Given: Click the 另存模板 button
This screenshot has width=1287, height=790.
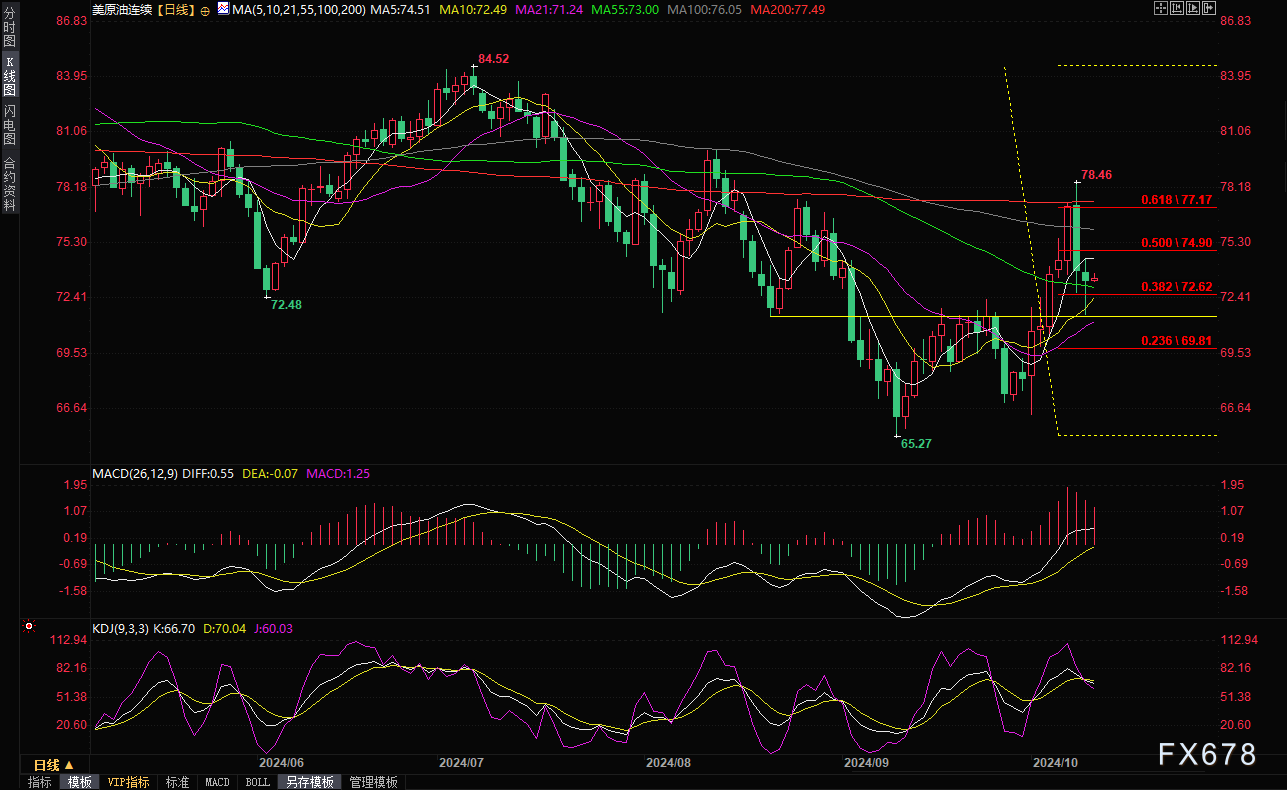Looking at the screenshot, I should click(x=310, y=782).
